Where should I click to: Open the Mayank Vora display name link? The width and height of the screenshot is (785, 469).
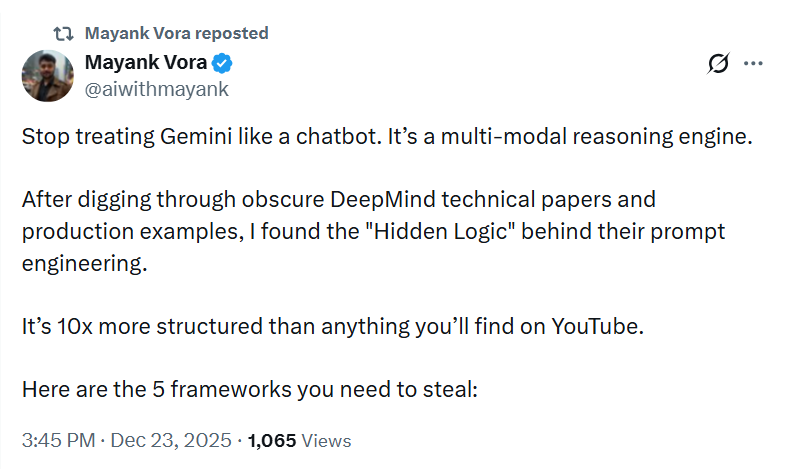point(146,63)
